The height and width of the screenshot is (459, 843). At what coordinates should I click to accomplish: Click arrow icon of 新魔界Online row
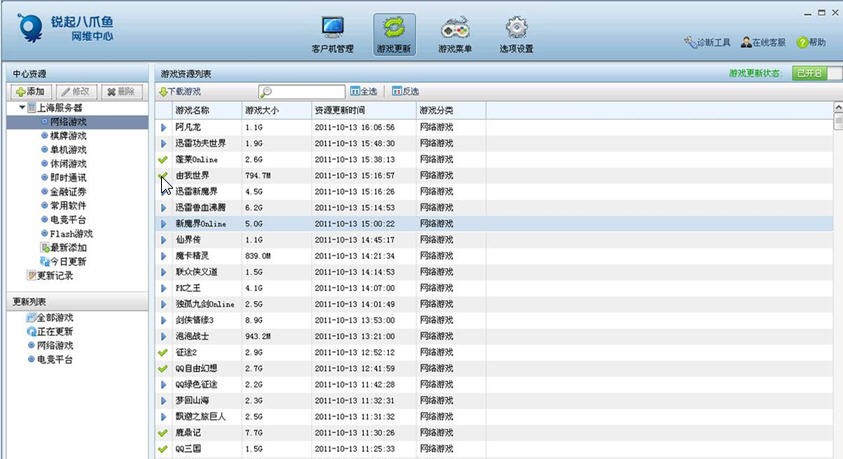tap(163, 224)
